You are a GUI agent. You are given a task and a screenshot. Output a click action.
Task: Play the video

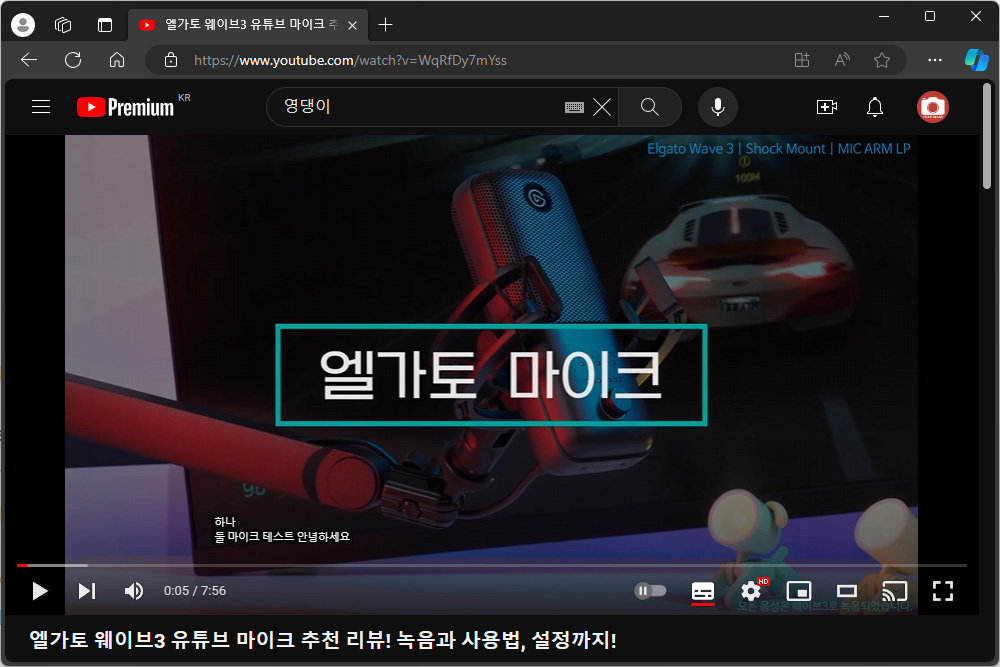40,591
